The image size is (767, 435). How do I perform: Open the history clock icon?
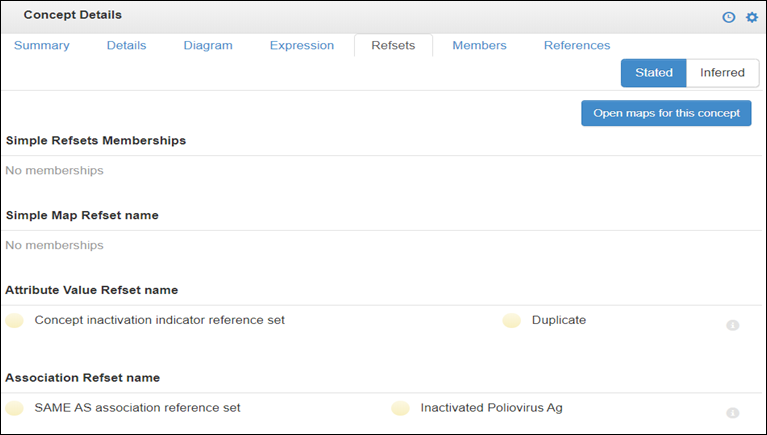coord(728,18)
